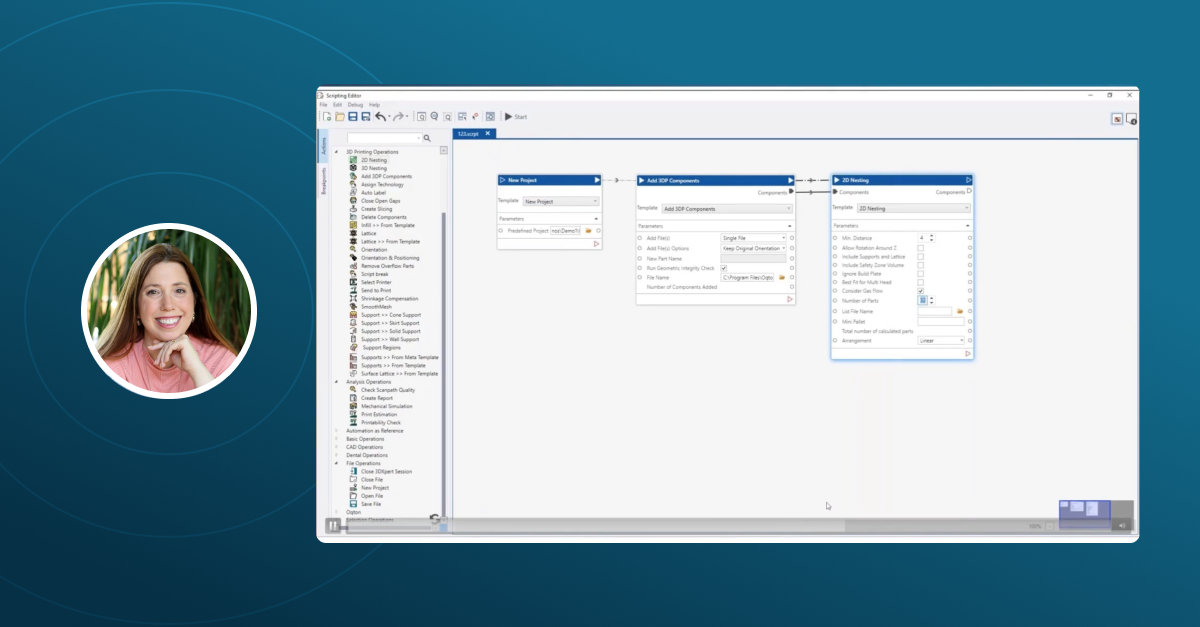Click the search magnifier in Actions panel
The width and height of the screenshot is (1200, 627).
coord(427,138)
